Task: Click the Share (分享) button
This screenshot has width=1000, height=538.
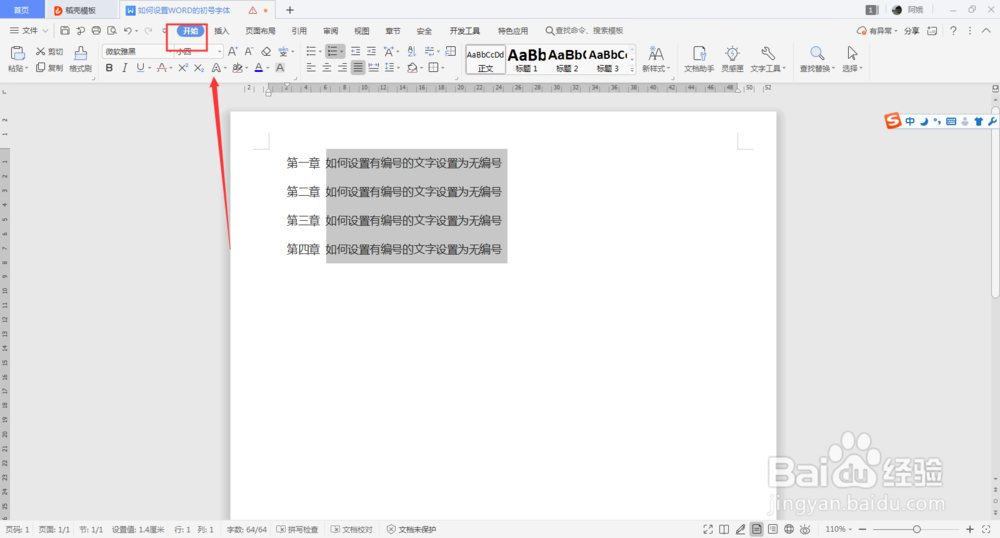Action: pyautogui.click(x=911, y=31)
